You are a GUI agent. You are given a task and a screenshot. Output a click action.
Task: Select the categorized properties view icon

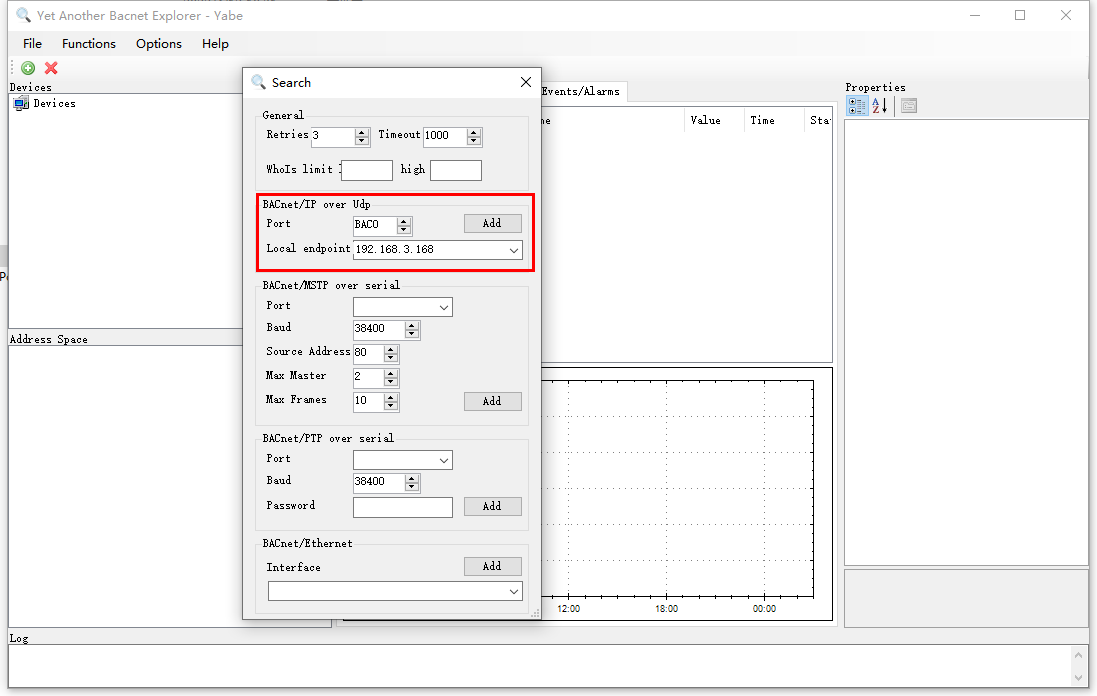point(857,106)
